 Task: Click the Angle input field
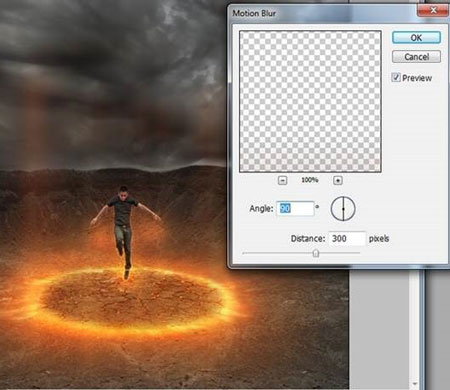295,209
